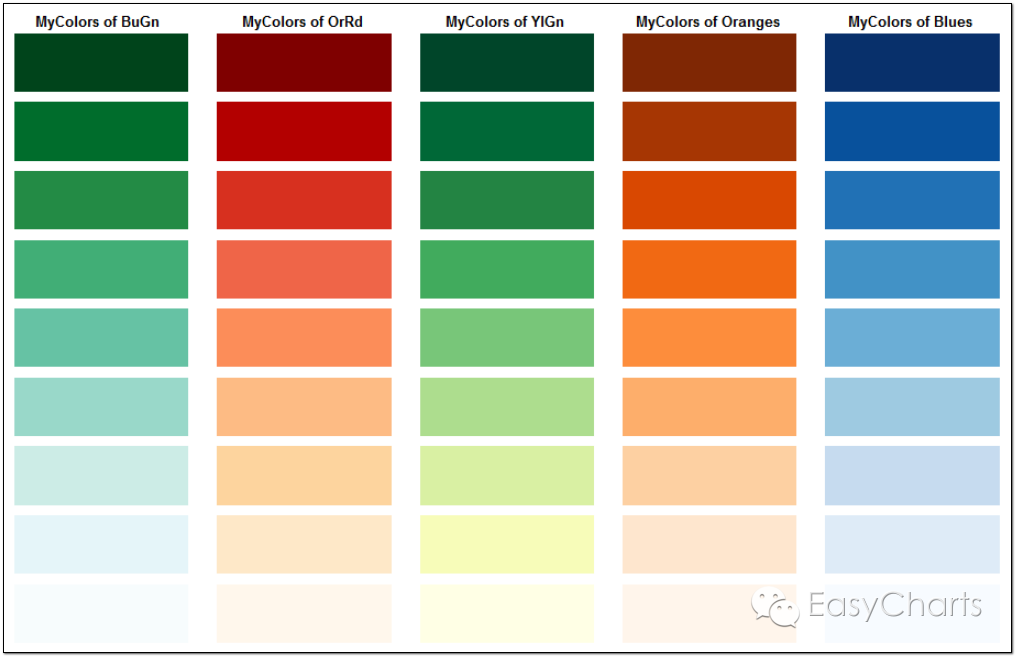Choose the royal blue second Blues swatch
1016x657 pixels.
(x=912, y=132)
